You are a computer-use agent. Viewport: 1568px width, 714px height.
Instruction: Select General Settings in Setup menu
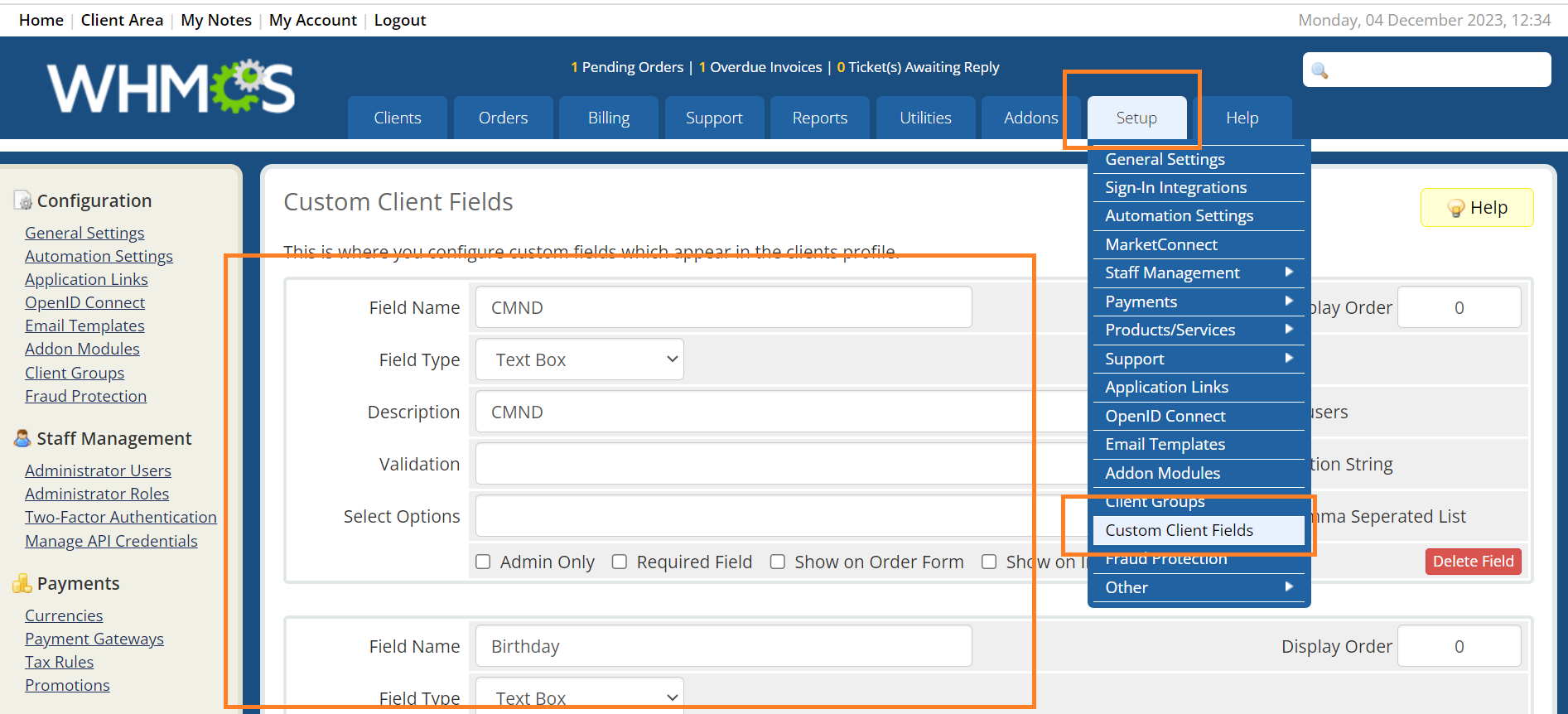pyautogui.click(x=1199, y=159)
